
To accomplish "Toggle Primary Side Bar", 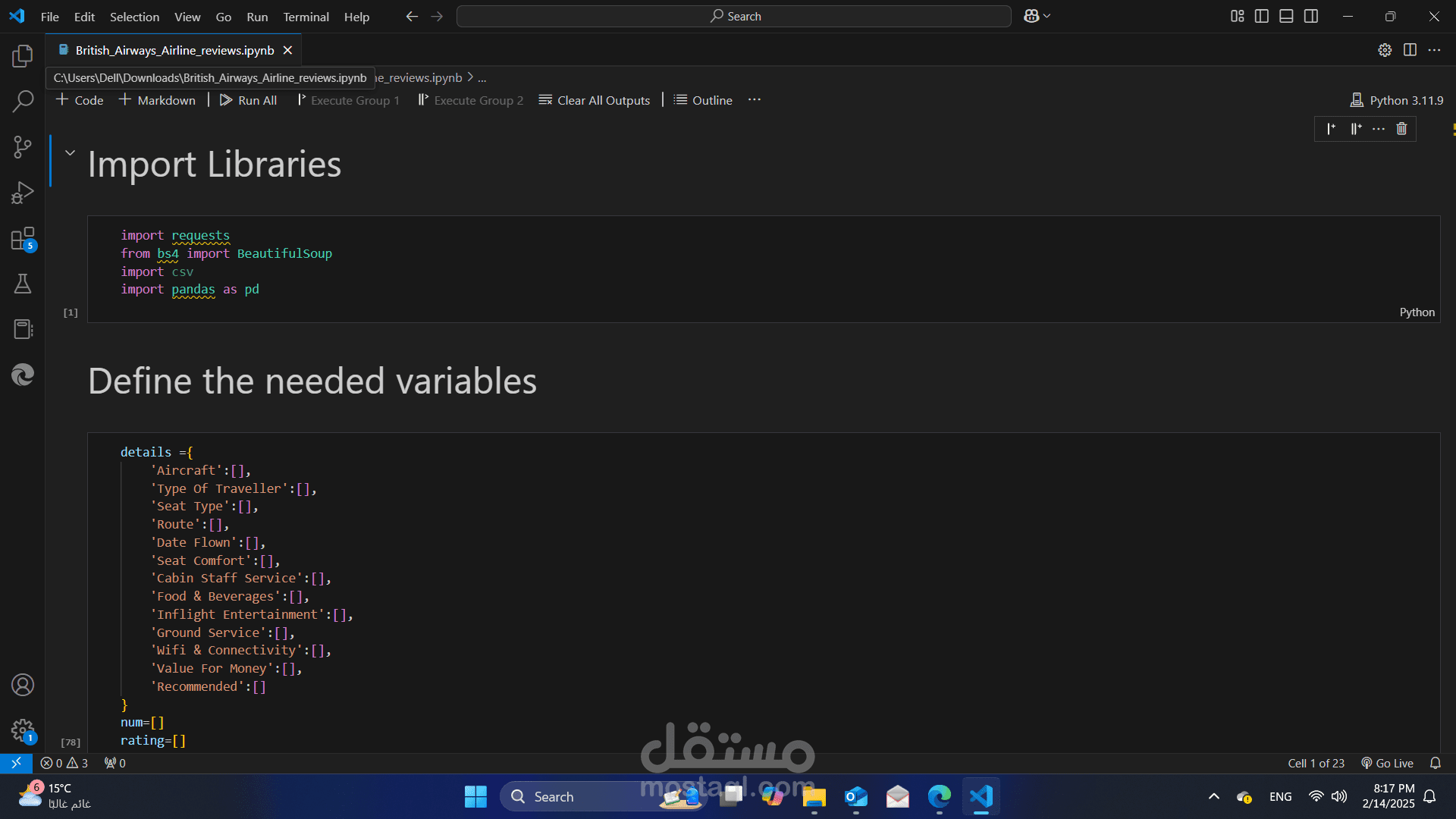I will click(1262, 16).
